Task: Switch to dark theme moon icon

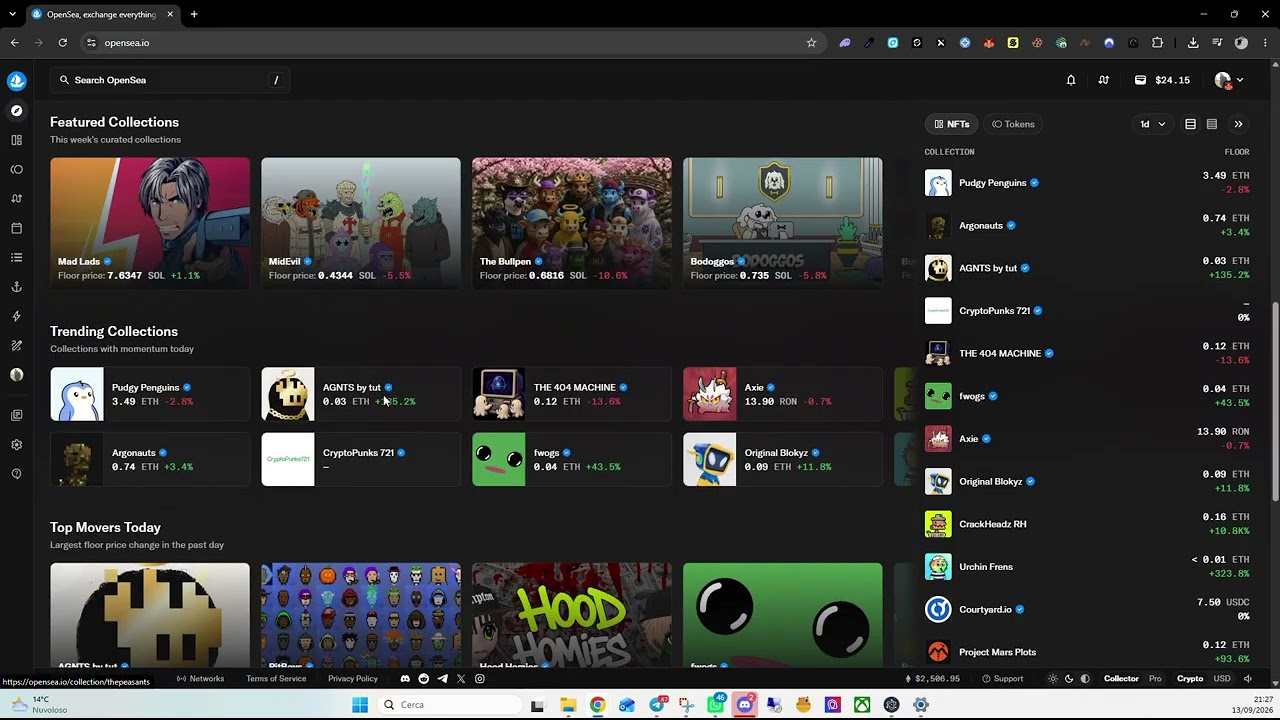Action: point(1069,679)
